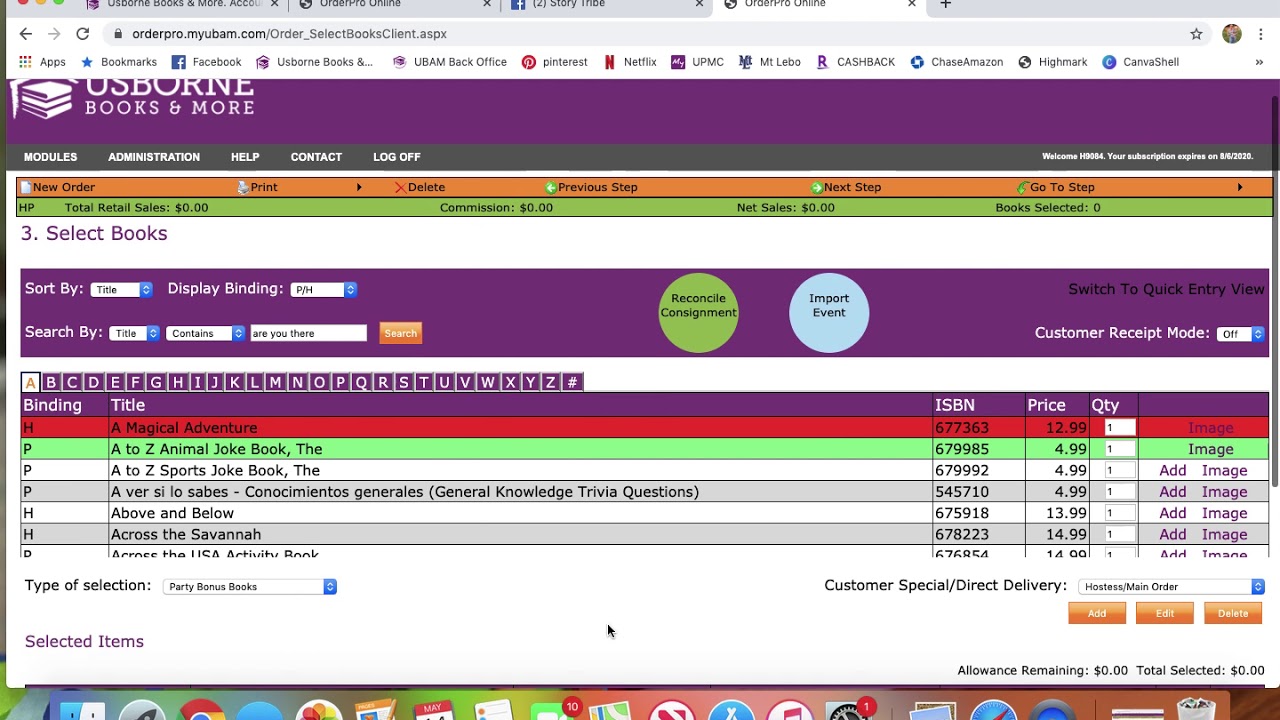This screenshot has height=720, width=1280.
Task: Open the MODULES menu
Action: [50, 157]
